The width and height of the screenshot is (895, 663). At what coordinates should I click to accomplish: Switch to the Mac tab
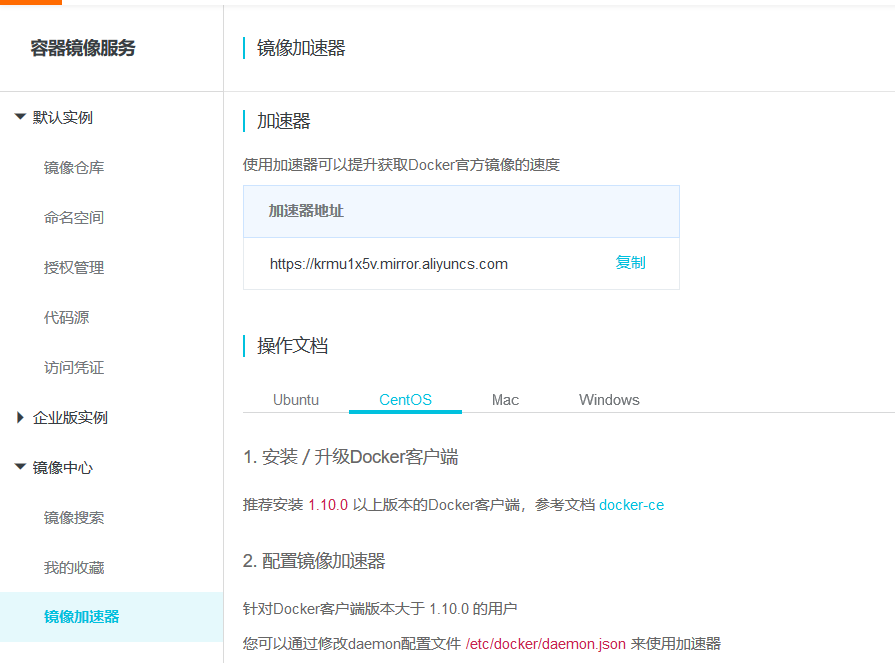coord(505,400)
